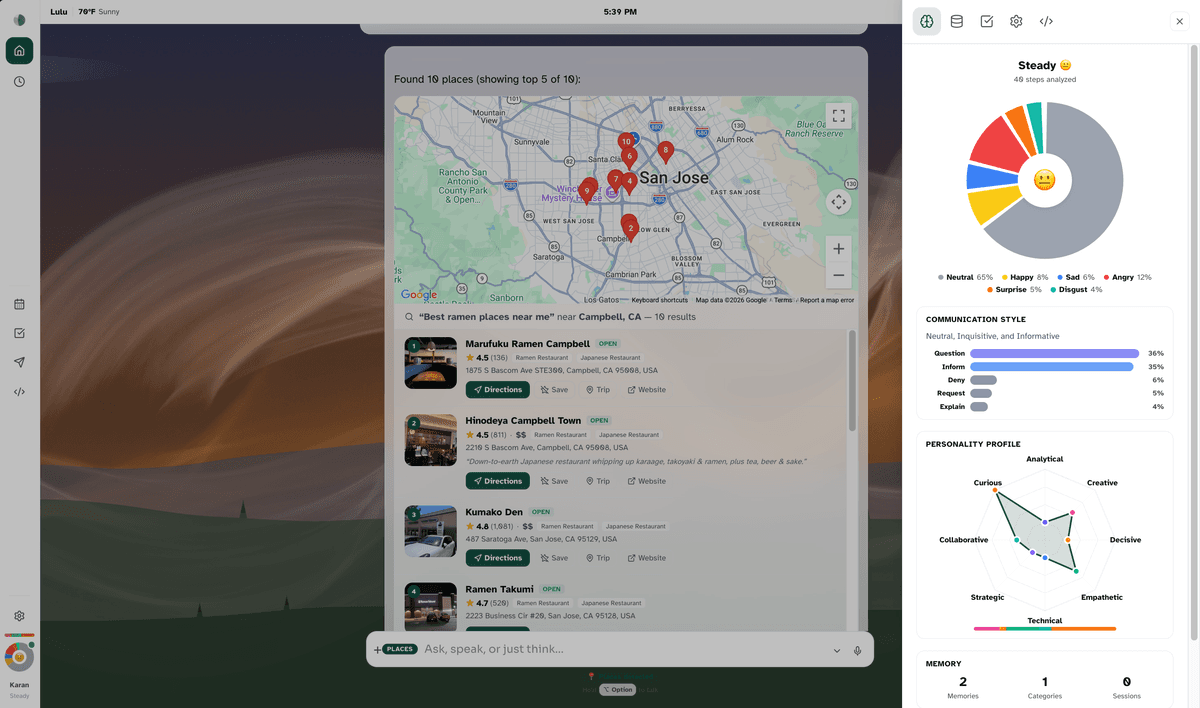This screenshot has width=1200, height=708.
Task: Zoom in on the map
Action: point(838,249)
